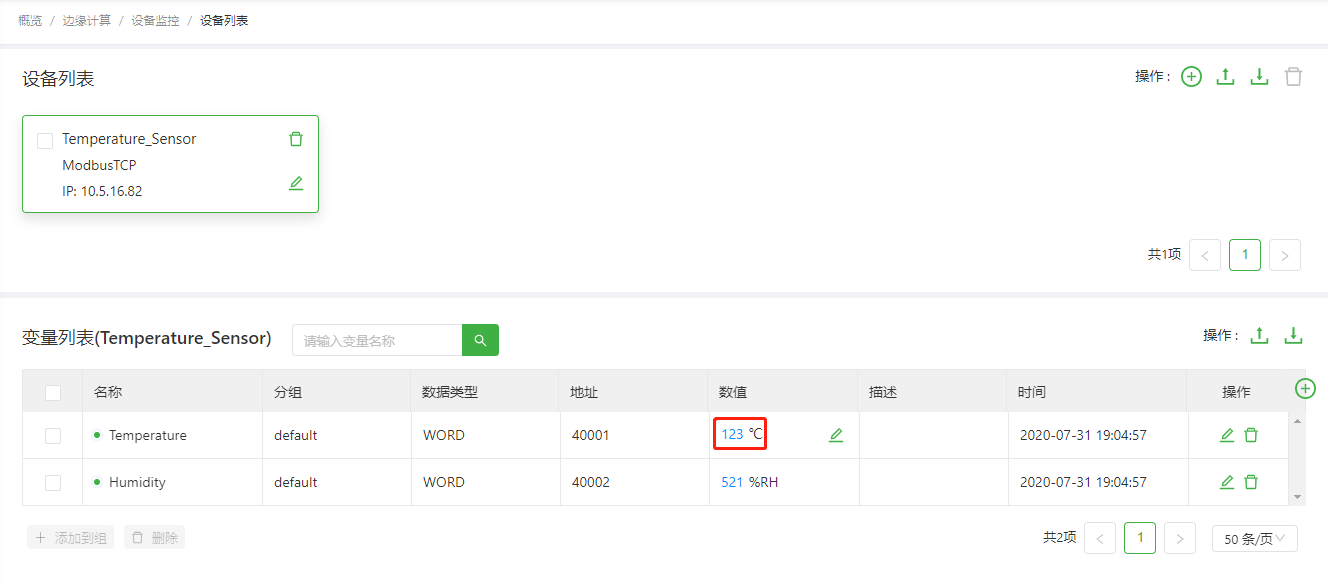Open 设备监控 breadcrumb link
This screenshot has width=1328, height=582.
(x=156, y=20)
